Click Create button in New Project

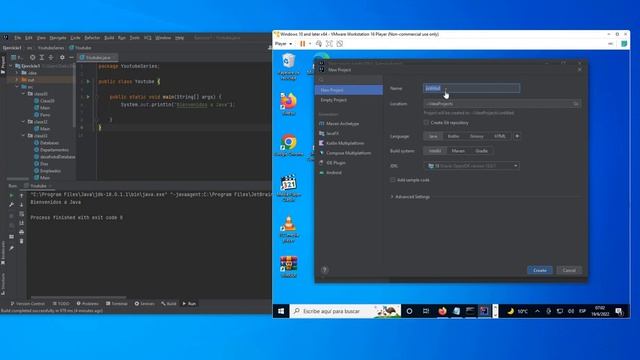[x=540, y=270]
